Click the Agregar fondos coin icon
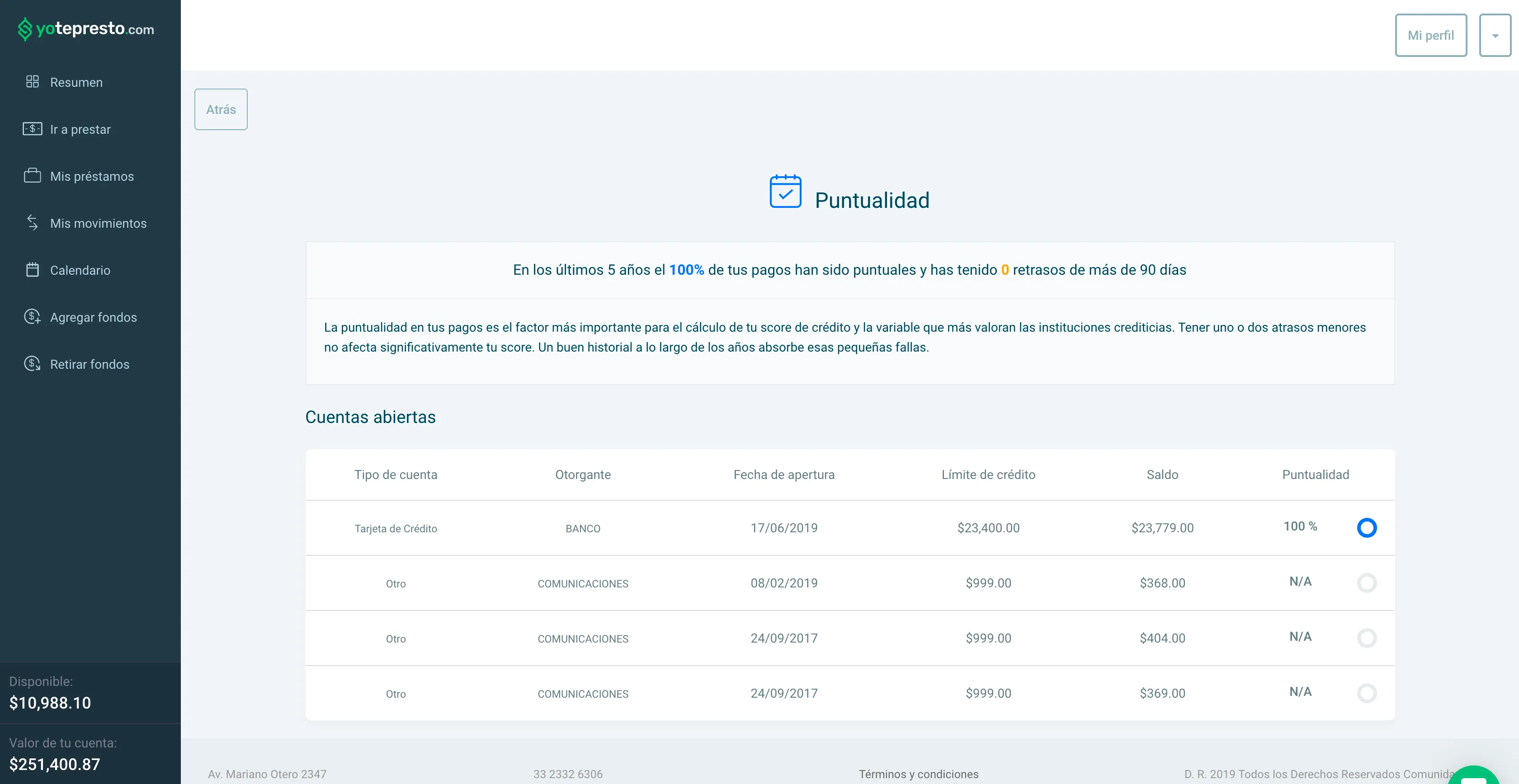Screen dimensions: 1519x784 click(x=33, y=317)
